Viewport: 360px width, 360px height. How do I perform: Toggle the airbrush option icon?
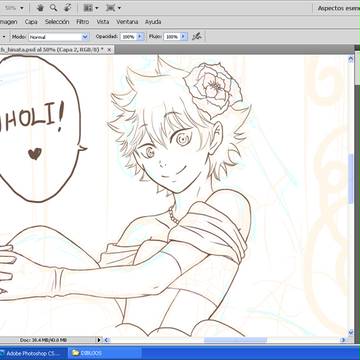tap(197, 37)
